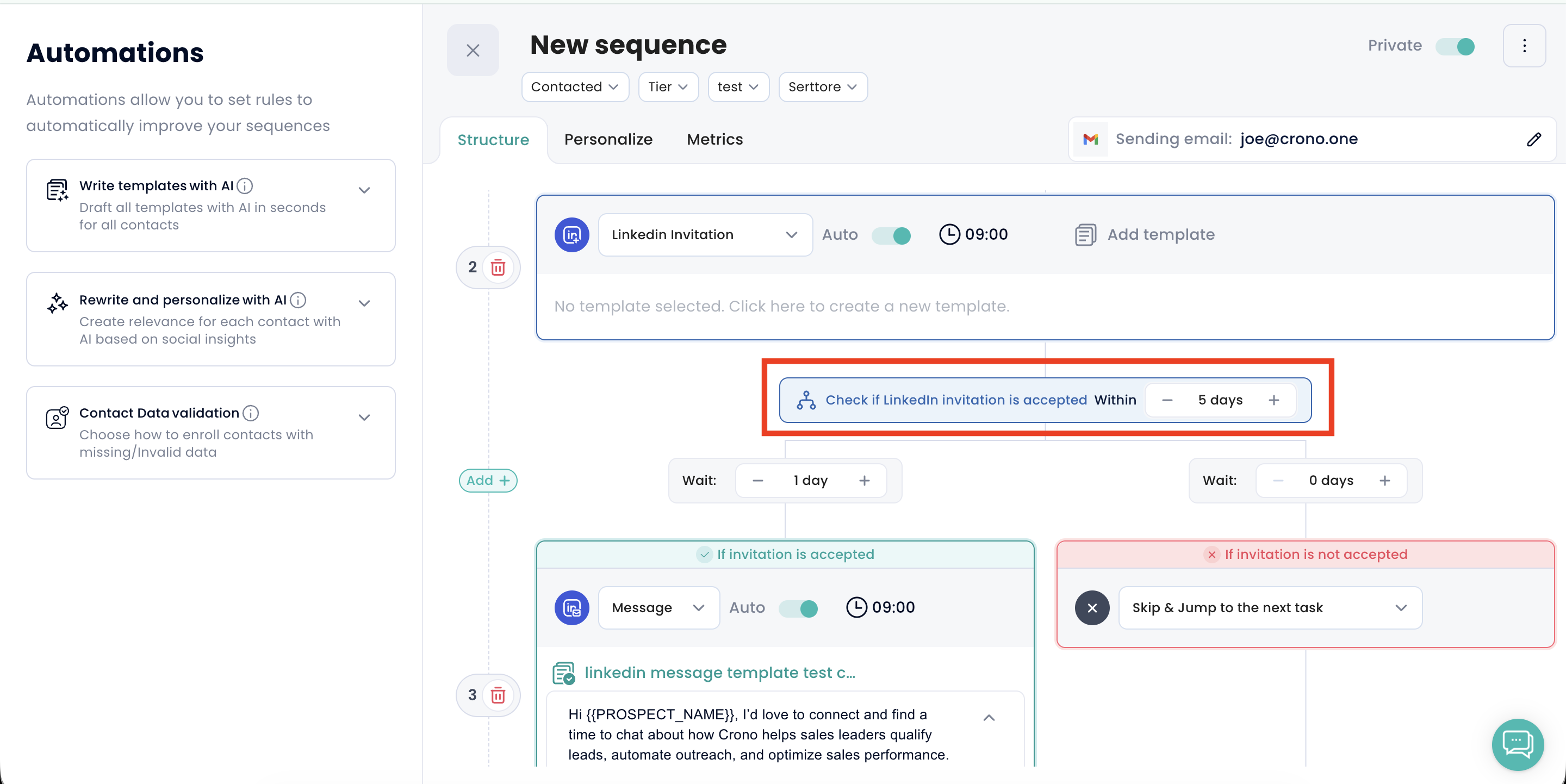Disable Auto on Linkedin Invitation step
Image resolution: width=1566 pixels, height=784 pixels.
[x=891, y=235]
